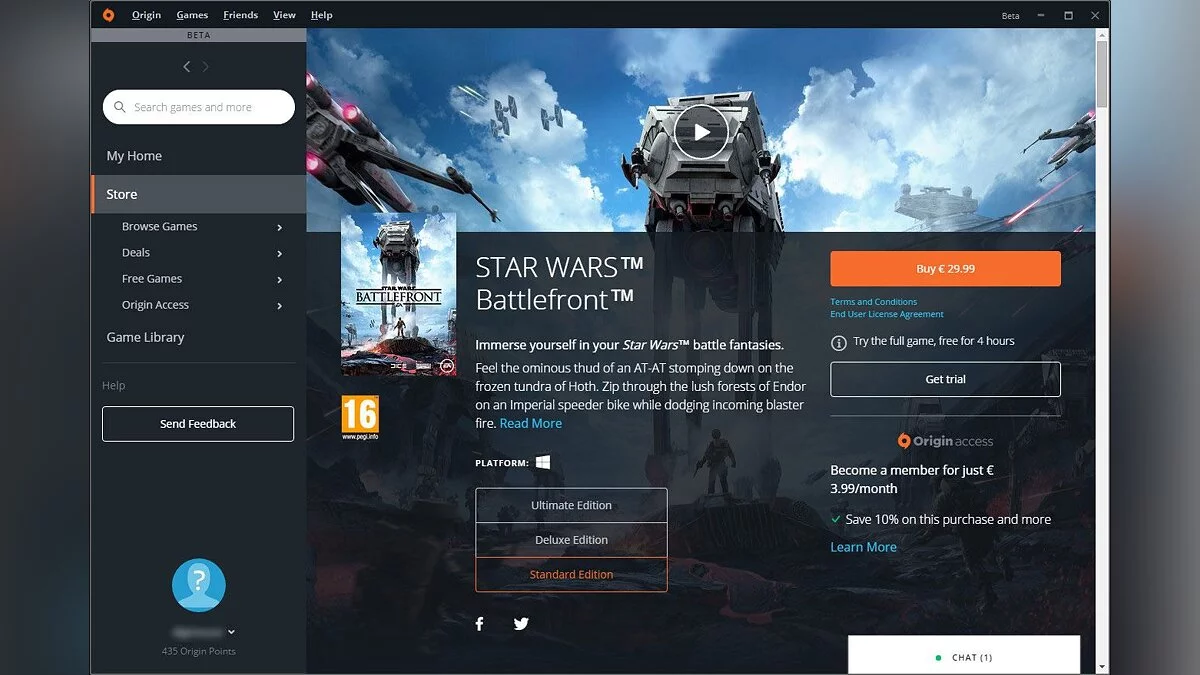The width and height of the screenshot is (1200, 675).
Task: Open Terms and Conditions link
Action: coord(873,302)
